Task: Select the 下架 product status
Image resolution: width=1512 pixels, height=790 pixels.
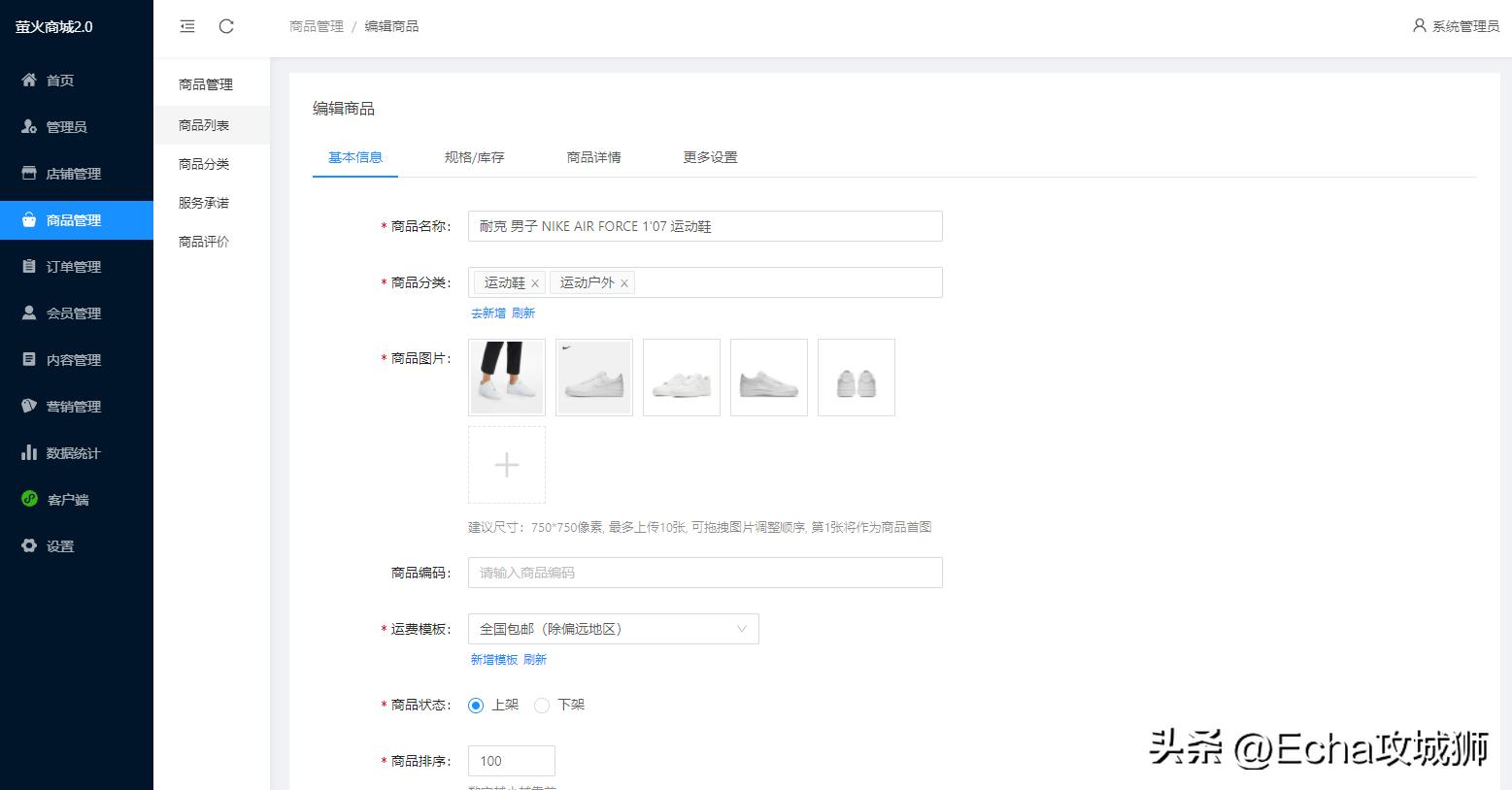Action: pyautogui.click(x=542, y=706)
